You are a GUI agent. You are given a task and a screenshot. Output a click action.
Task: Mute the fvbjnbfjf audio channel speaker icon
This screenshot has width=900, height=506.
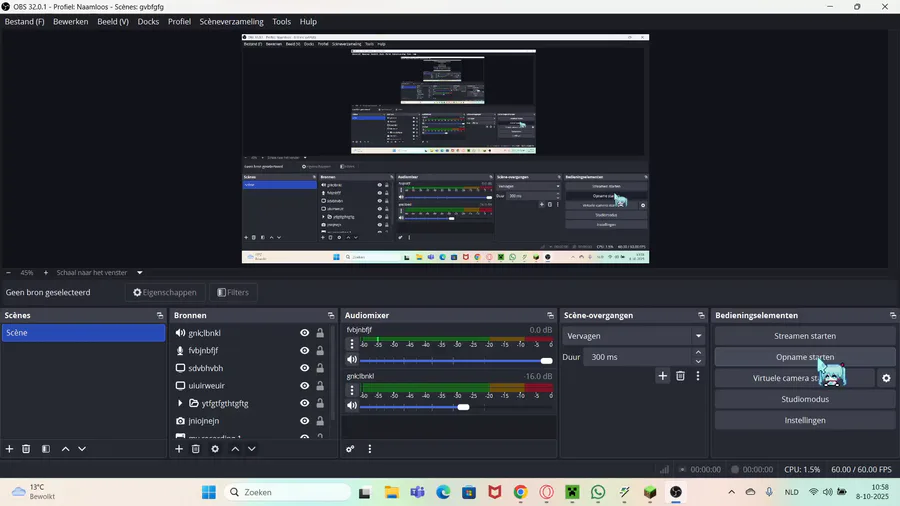coord(352,360)
